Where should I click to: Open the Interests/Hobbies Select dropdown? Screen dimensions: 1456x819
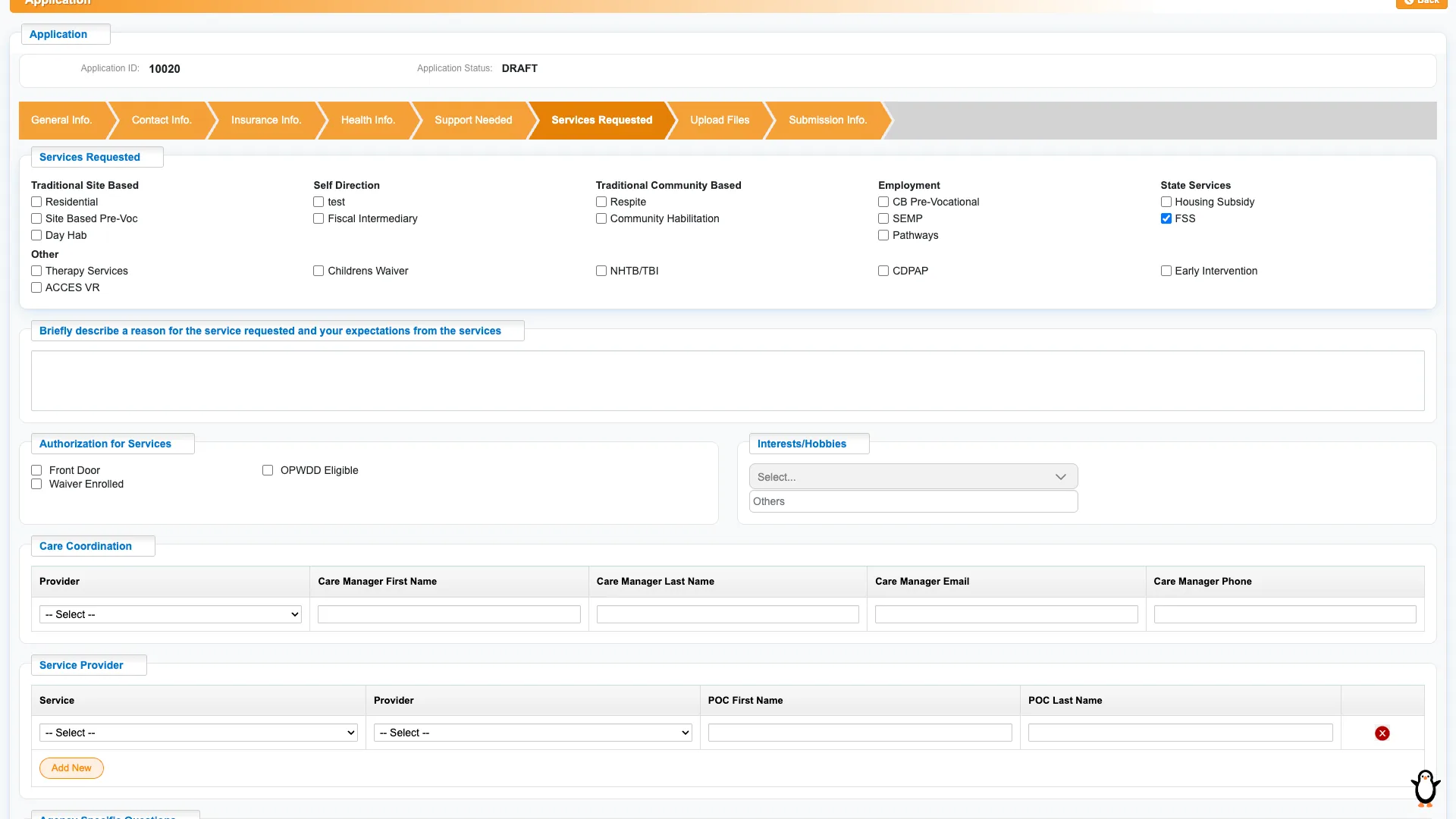(x=913, y=477)
